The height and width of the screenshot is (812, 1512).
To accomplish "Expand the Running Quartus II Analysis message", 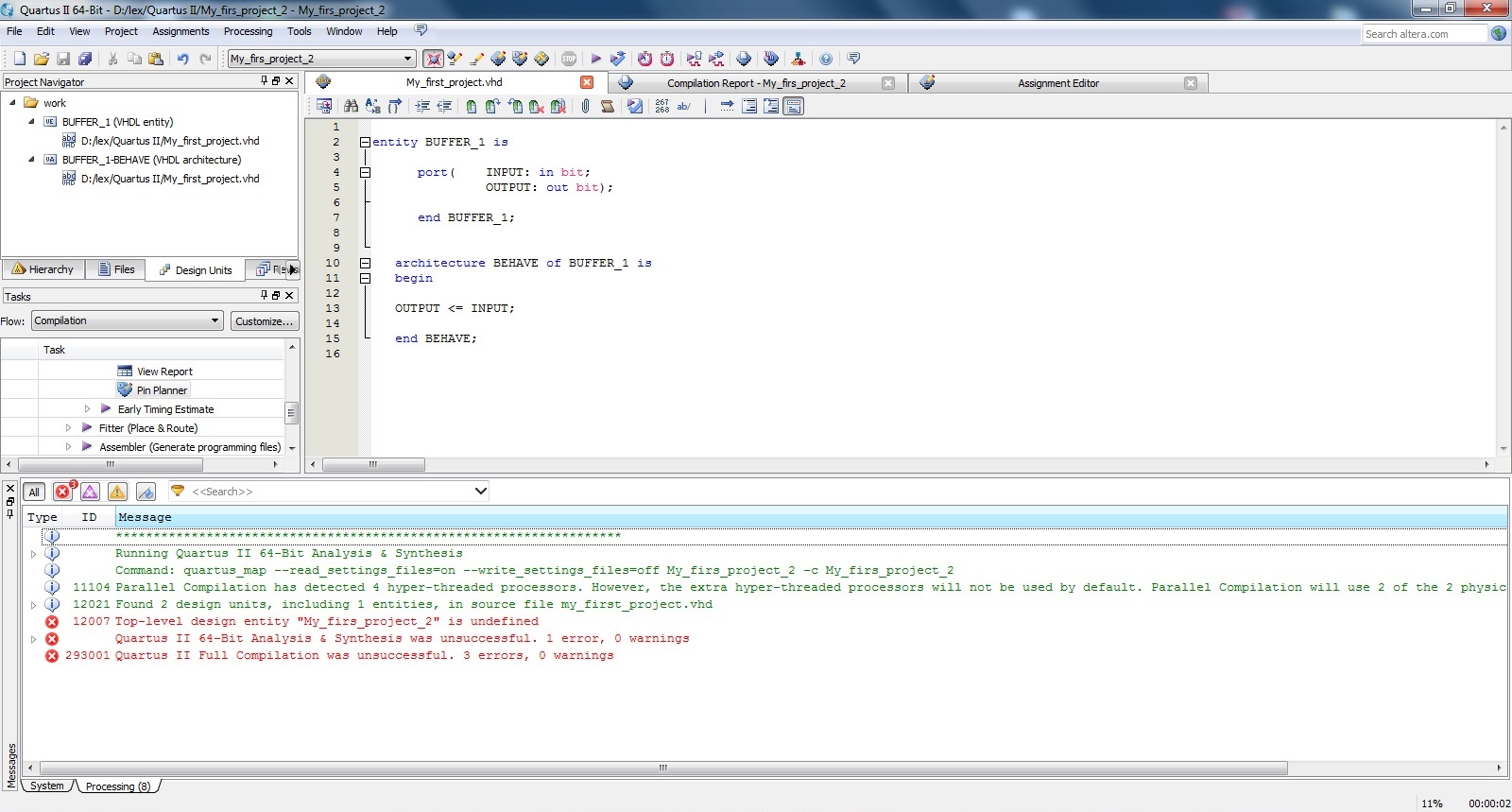I will pos(33,554).
